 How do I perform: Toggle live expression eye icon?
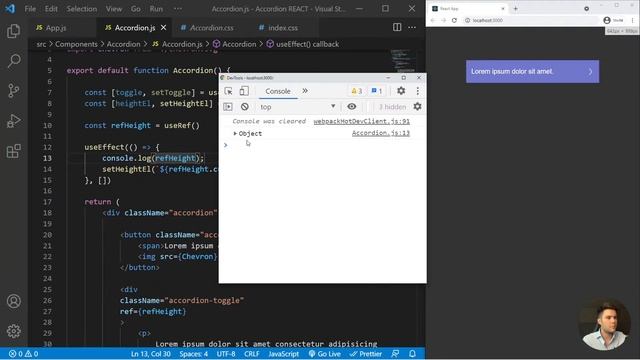tap(351, 107)
